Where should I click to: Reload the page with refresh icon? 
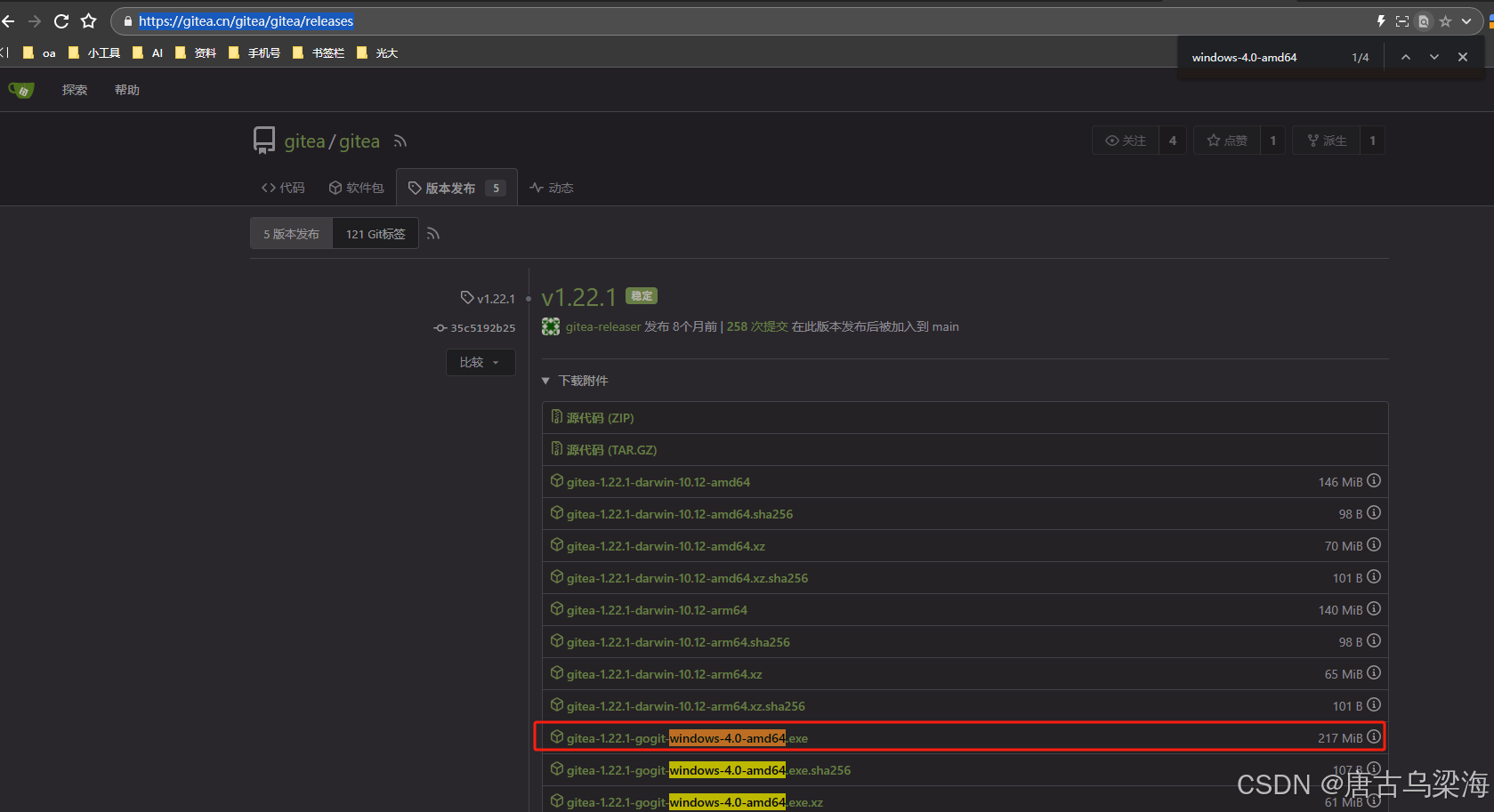pos(61,20)
